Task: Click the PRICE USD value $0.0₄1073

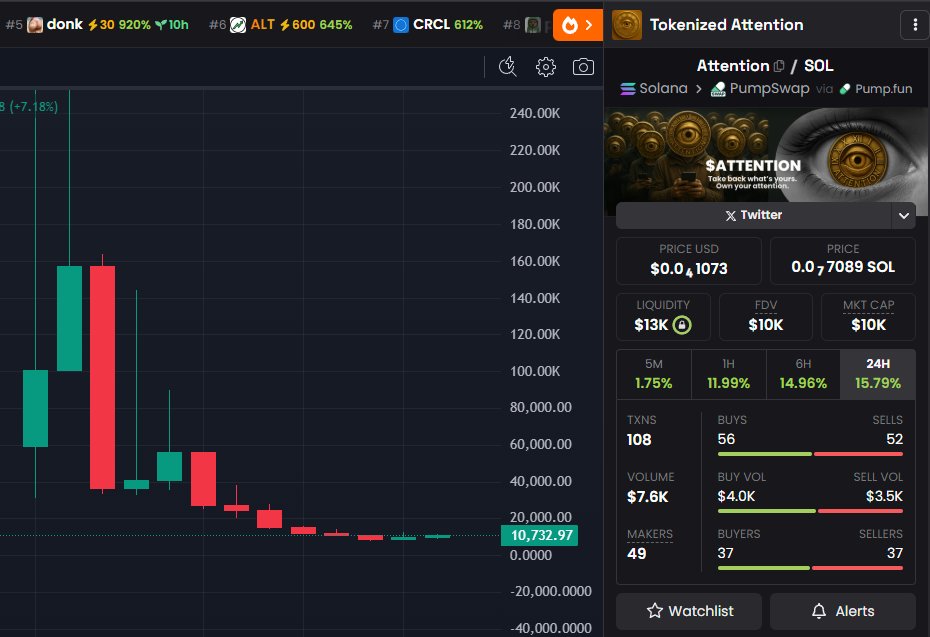Action: (689, 269)
